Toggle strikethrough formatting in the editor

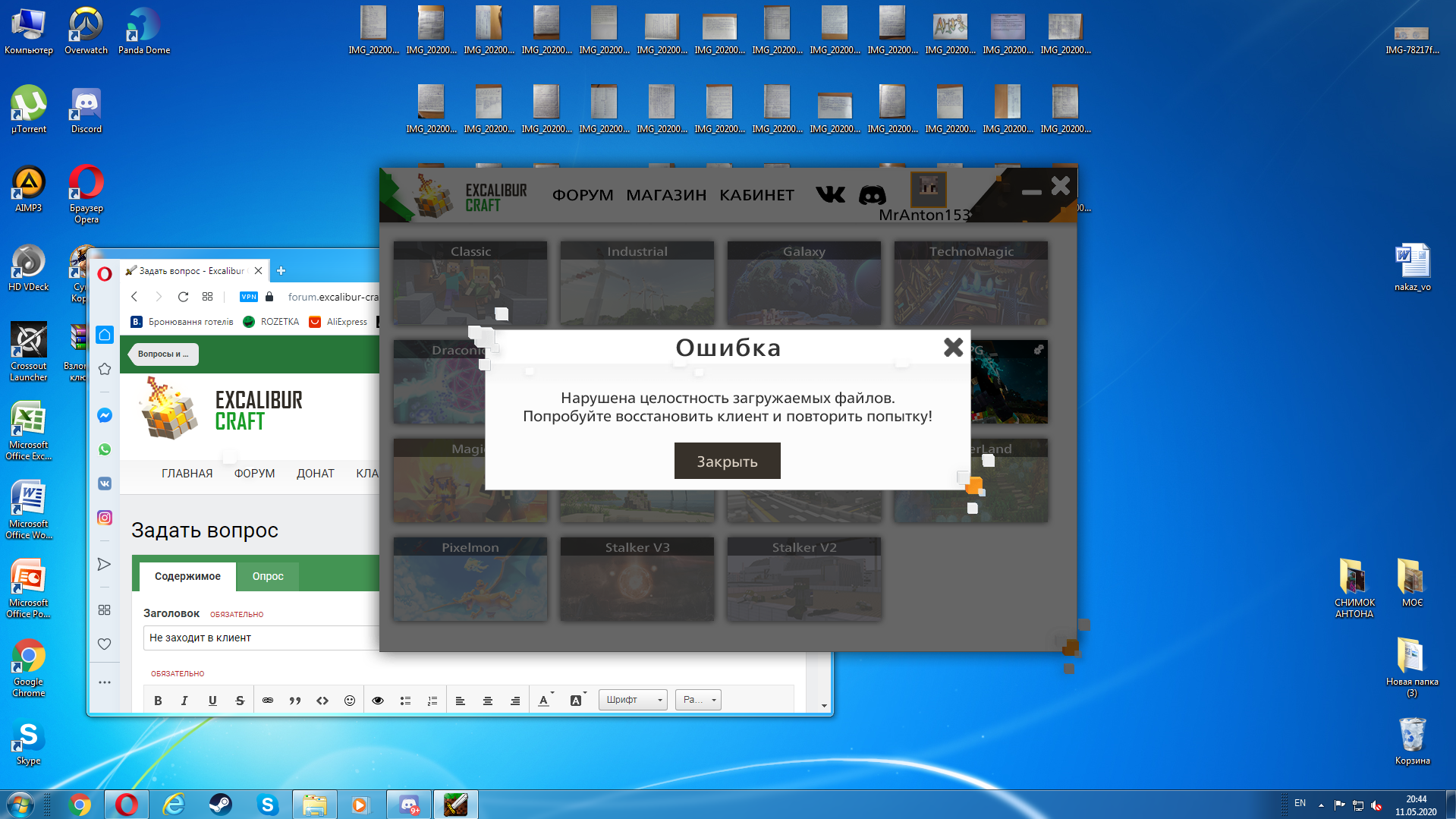point(240,701)
